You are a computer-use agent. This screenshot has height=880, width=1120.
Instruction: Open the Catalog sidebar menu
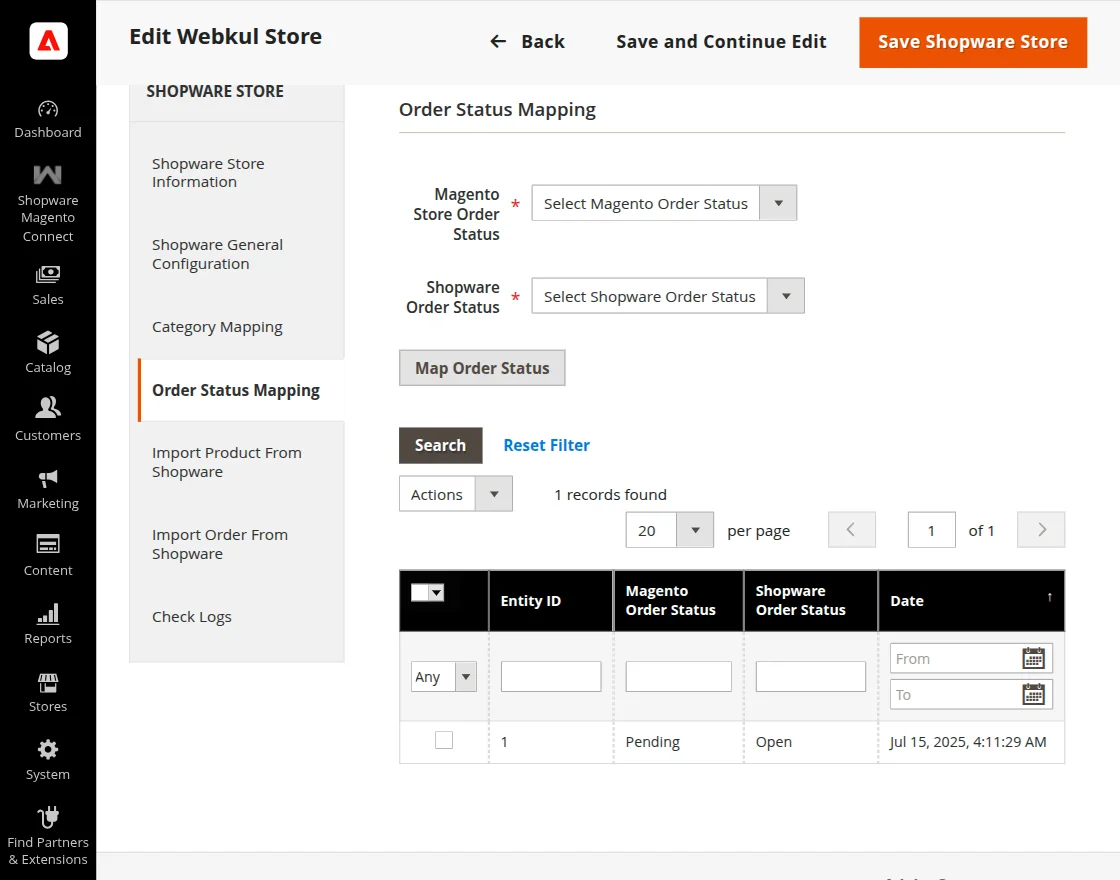(x=47, y=352)
